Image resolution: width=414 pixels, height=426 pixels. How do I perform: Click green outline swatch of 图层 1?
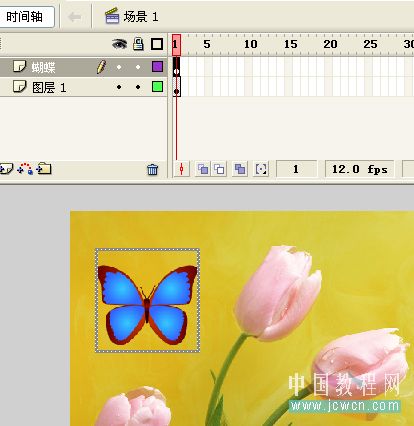pyautogui.click(x=157, y=87)
